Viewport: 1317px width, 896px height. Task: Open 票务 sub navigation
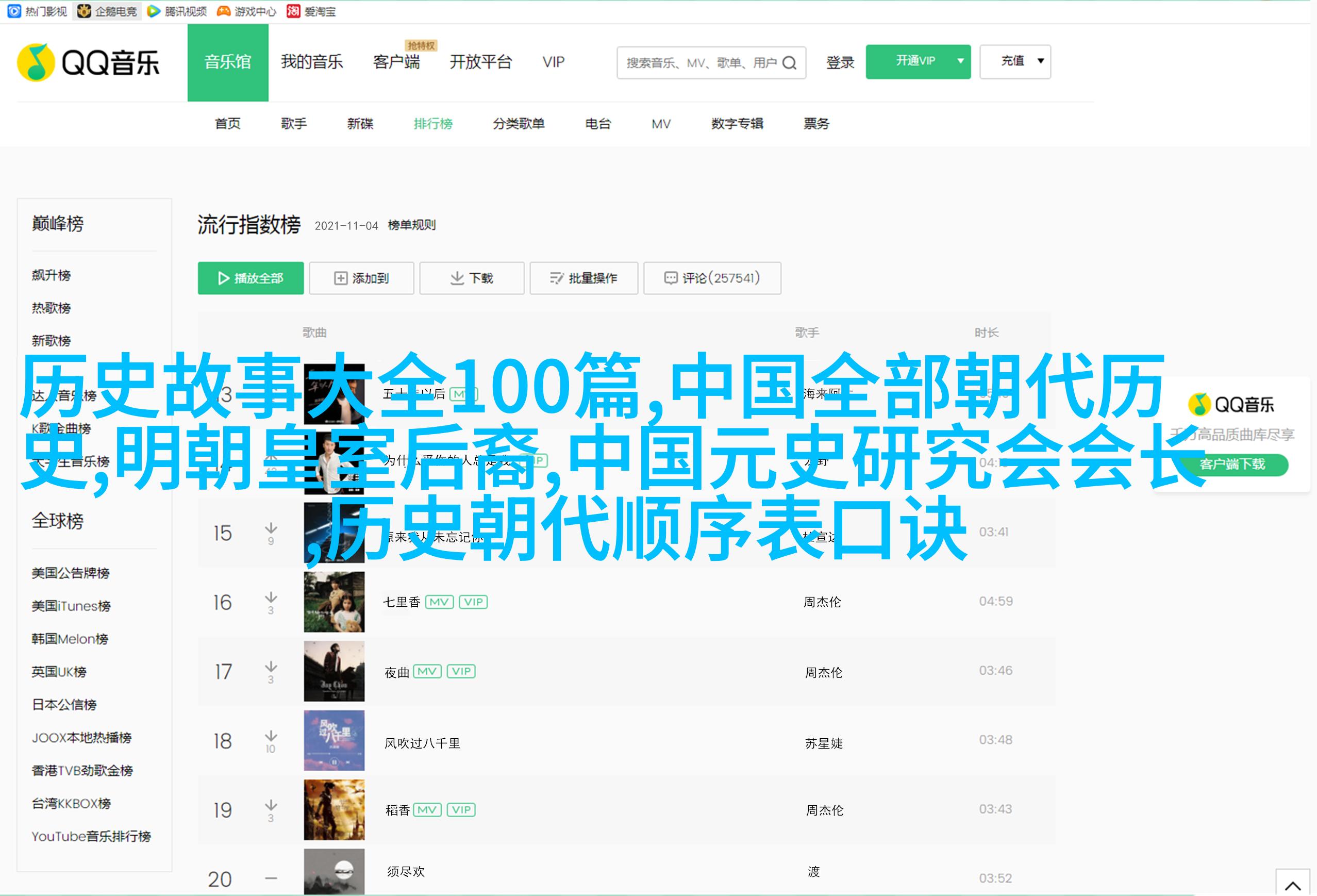[x=816, y=124]
